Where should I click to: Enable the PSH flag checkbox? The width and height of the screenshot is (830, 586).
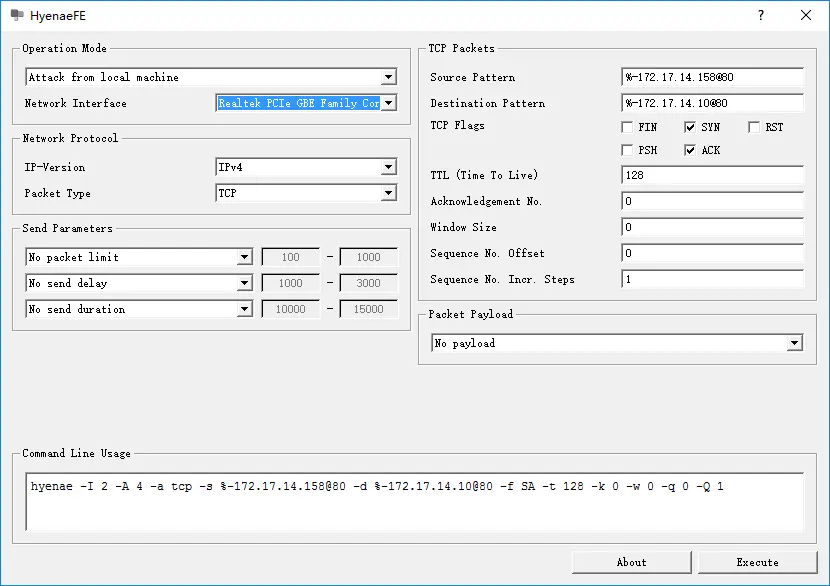(x=627, y=150)
